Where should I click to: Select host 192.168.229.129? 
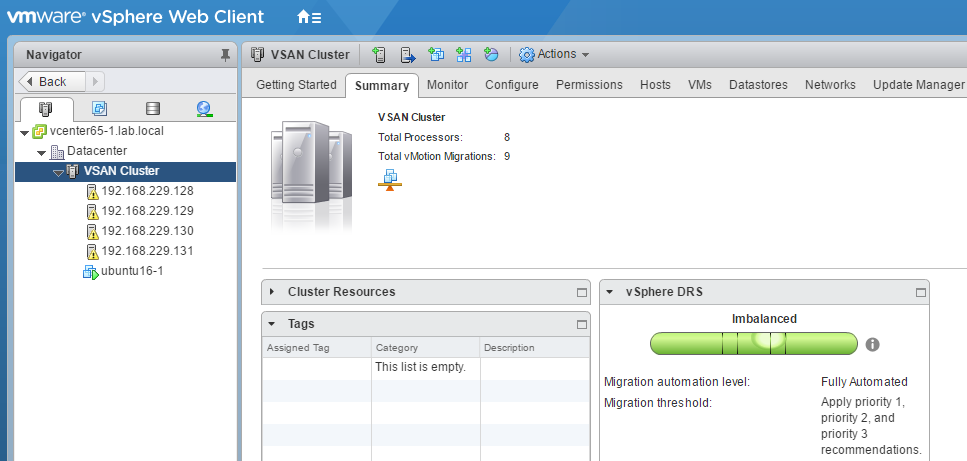[147, 211]
